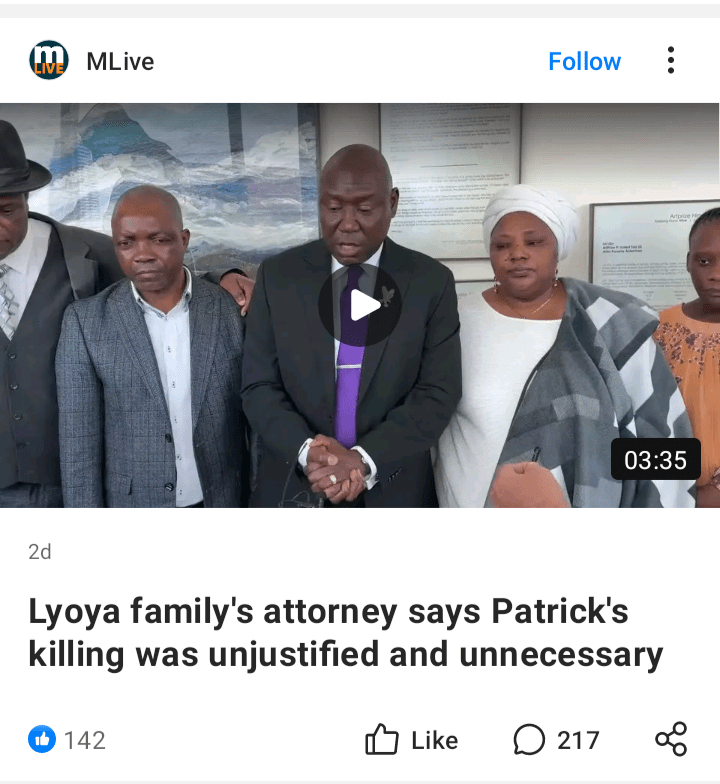Share the post with the share icon
This screenshot has width=720, height=784.
(x=671, y=739)
